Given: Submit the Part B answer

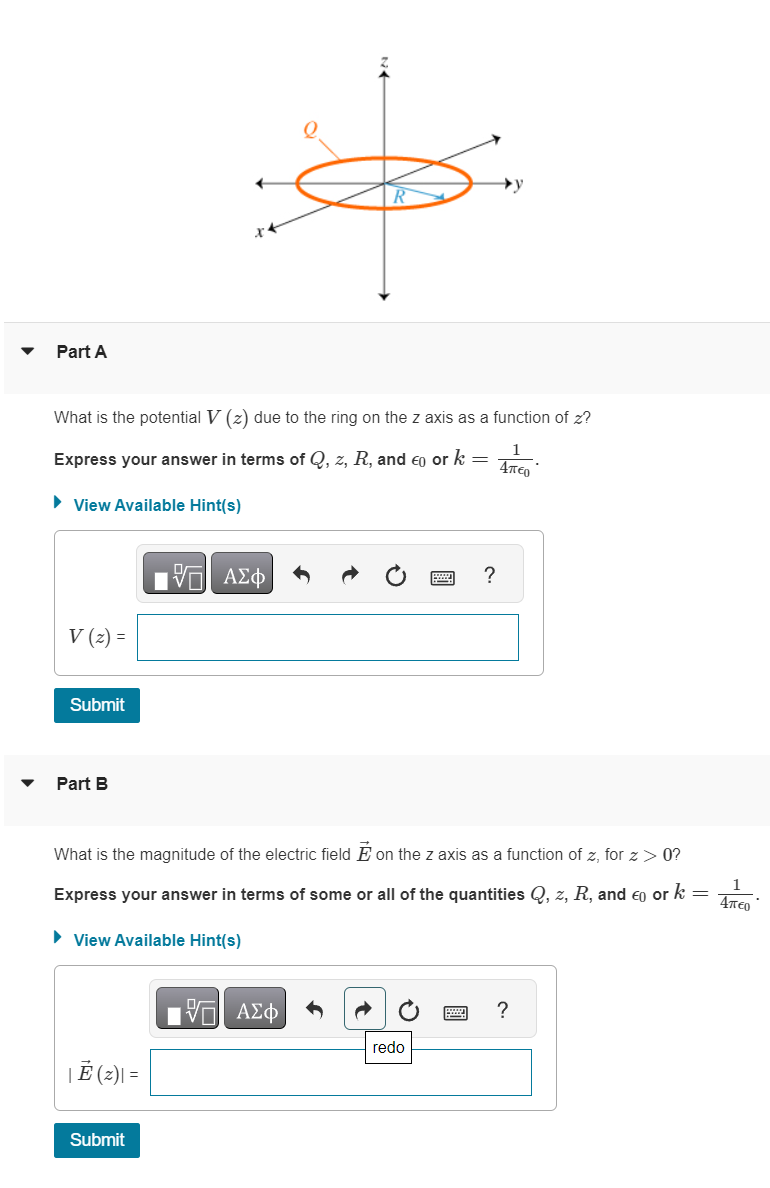Looking at the screenshot, I should [x=96, y=1140].
